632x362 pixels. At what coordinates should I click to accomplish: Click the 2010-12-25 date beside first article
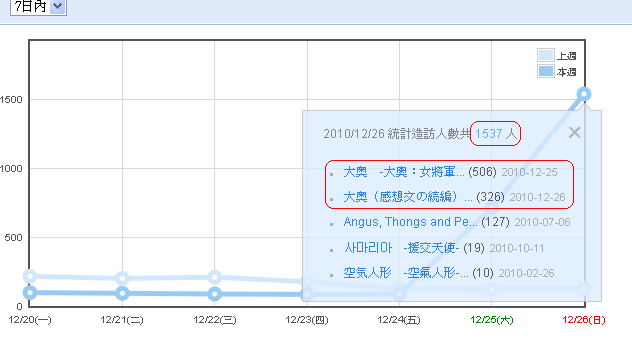coord(529,173)
